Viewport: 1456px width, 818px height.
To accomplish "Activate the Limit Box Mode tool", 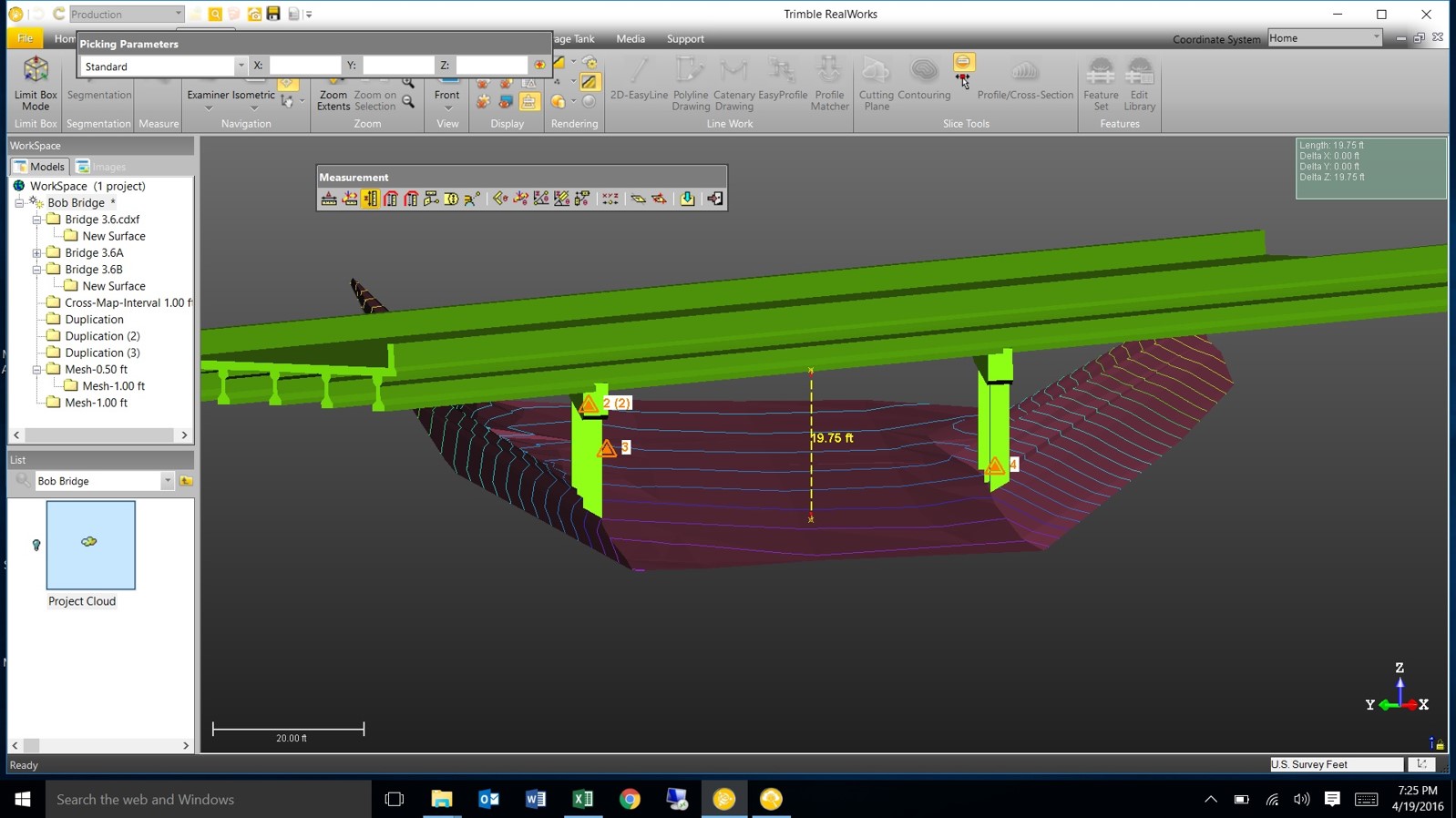I will (x=36, y=84).
